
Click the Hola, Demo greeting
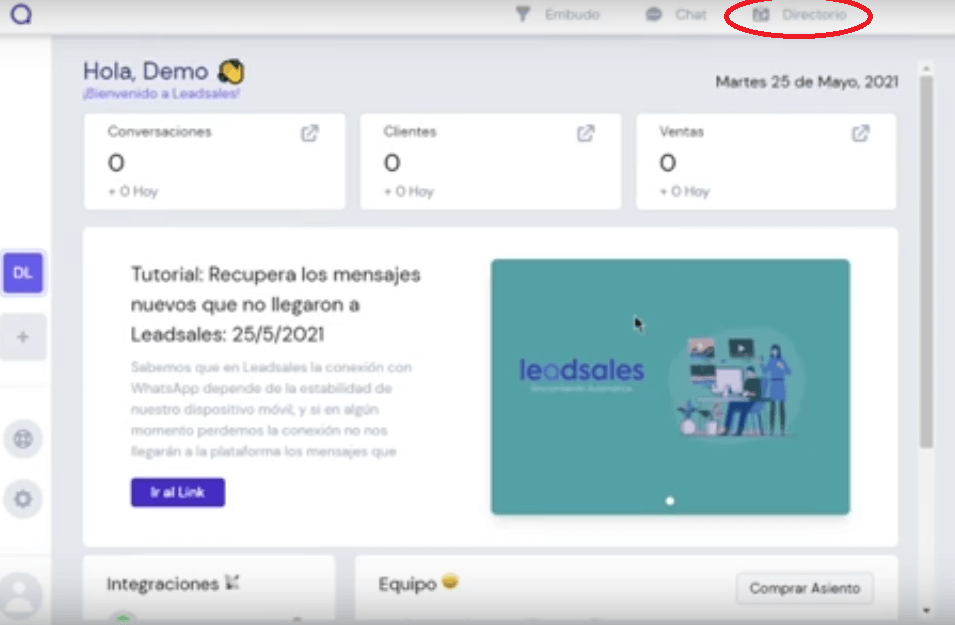[x=146, y=71]
